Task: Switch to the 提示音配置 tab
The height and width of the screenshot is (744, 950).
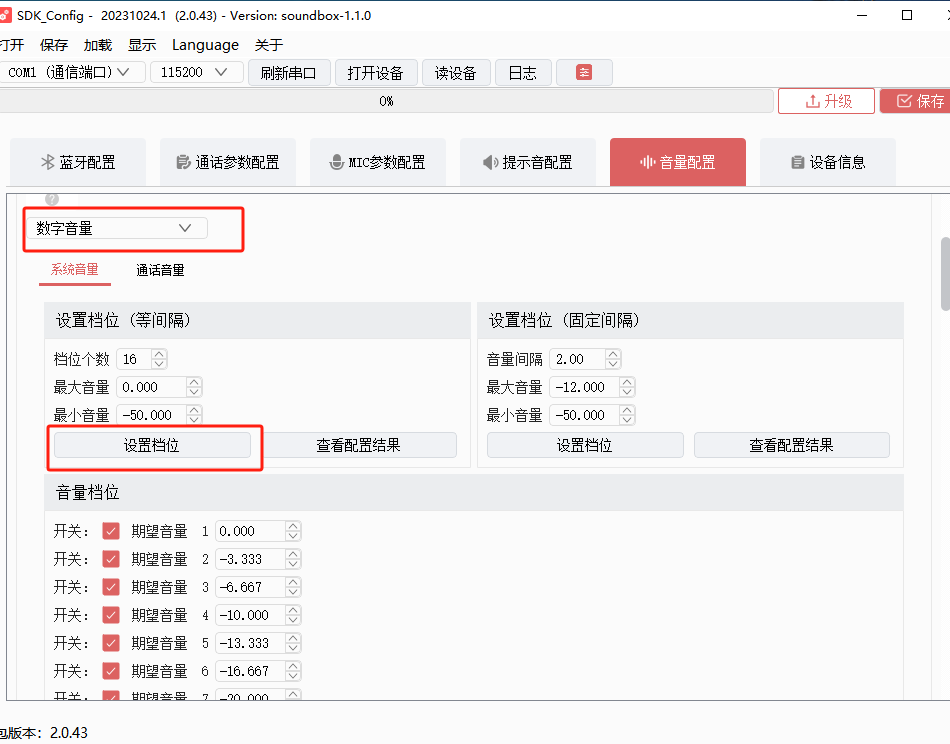Action: pyautogui.click(x=528, y=162)
